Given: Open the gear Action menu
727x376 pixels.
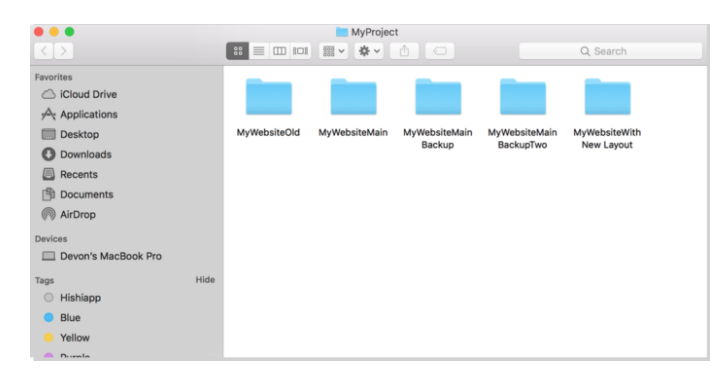Looking at the screenshot, I should (369, 51).
